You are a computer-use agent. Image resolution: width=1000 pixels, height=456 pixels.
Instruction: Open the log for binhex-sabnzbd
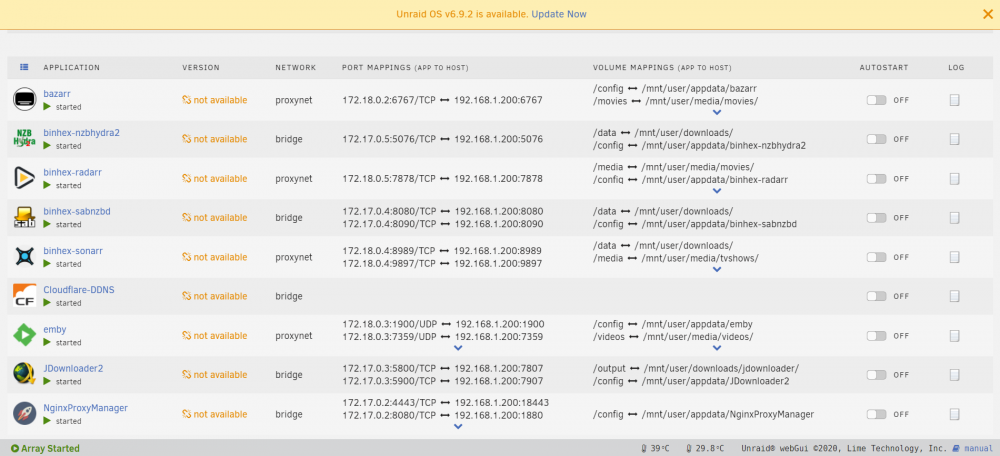pyautogui.click(x=955, y=217)
